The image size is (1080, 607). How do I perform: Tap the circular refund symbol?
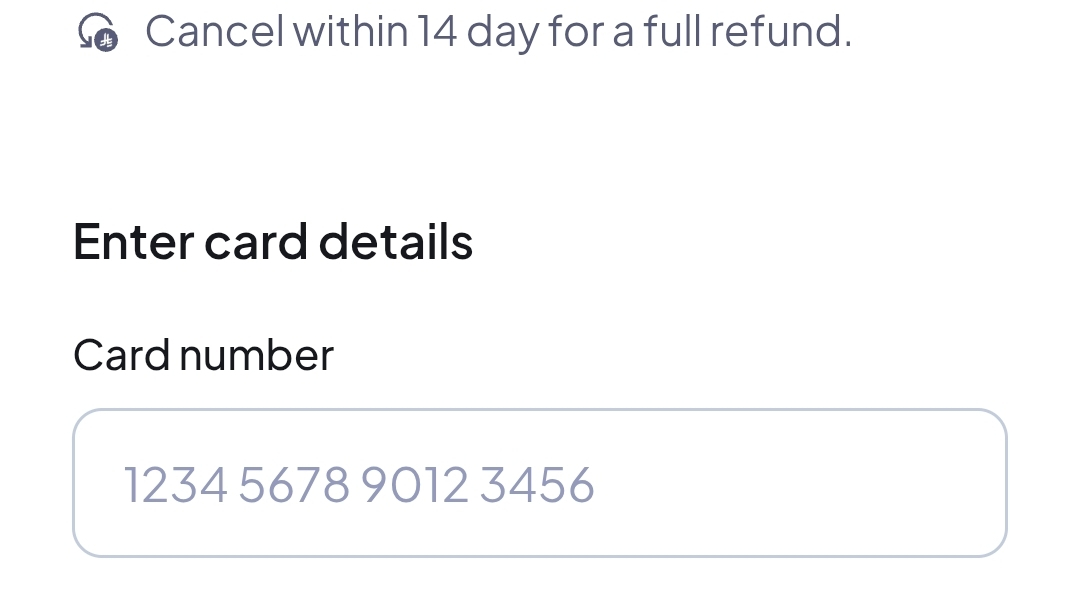pos(96,30)
